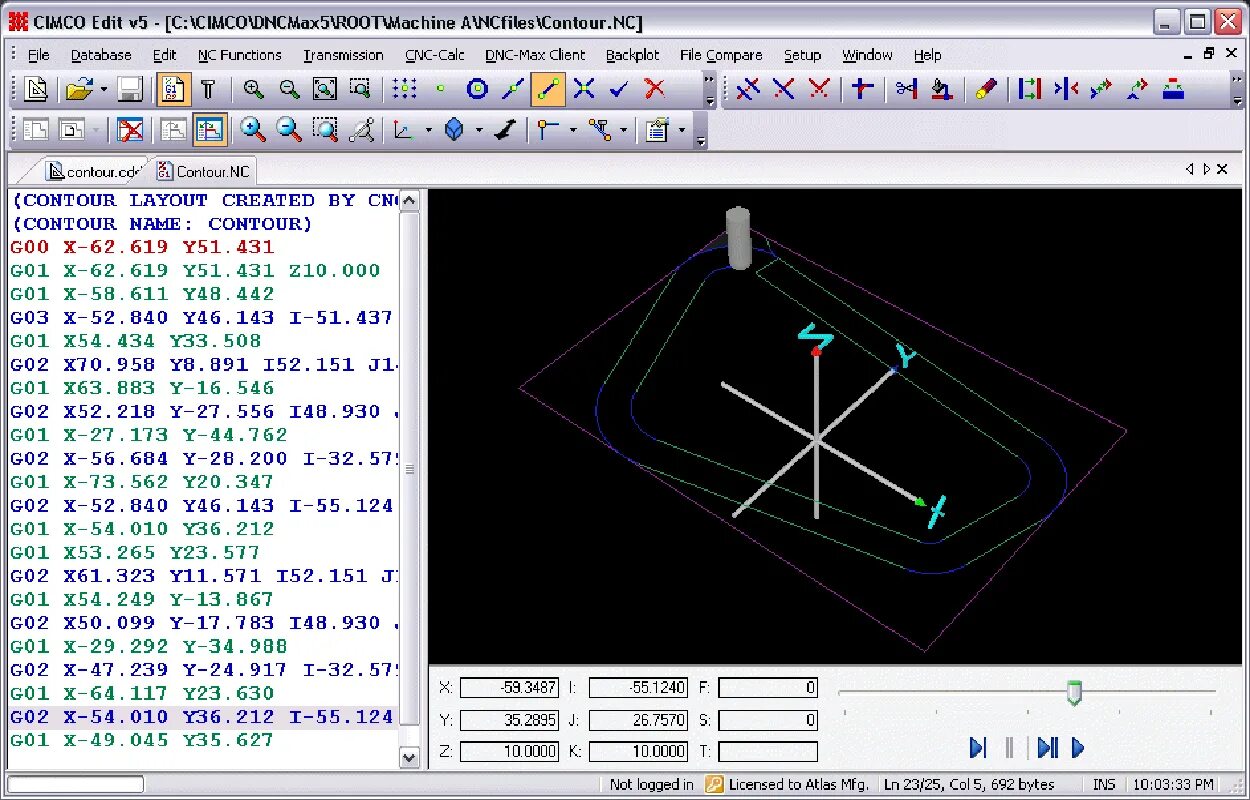
Task: Open the Backplot menu
Action: click(632, 55)
